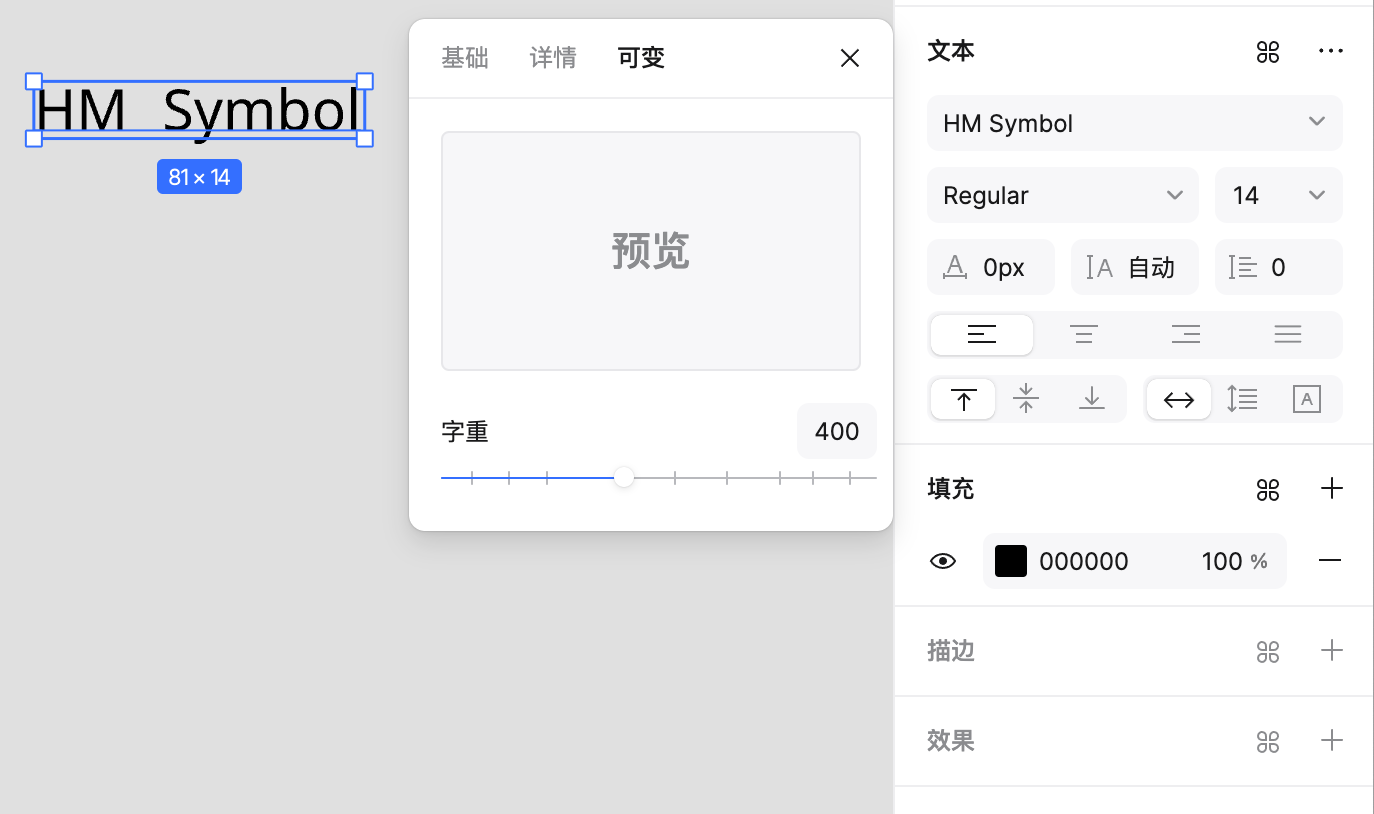Align text left
Image resolution: width=1374 pixels, height=814 pixels.
pyautogui.click(x=982, y=335)
